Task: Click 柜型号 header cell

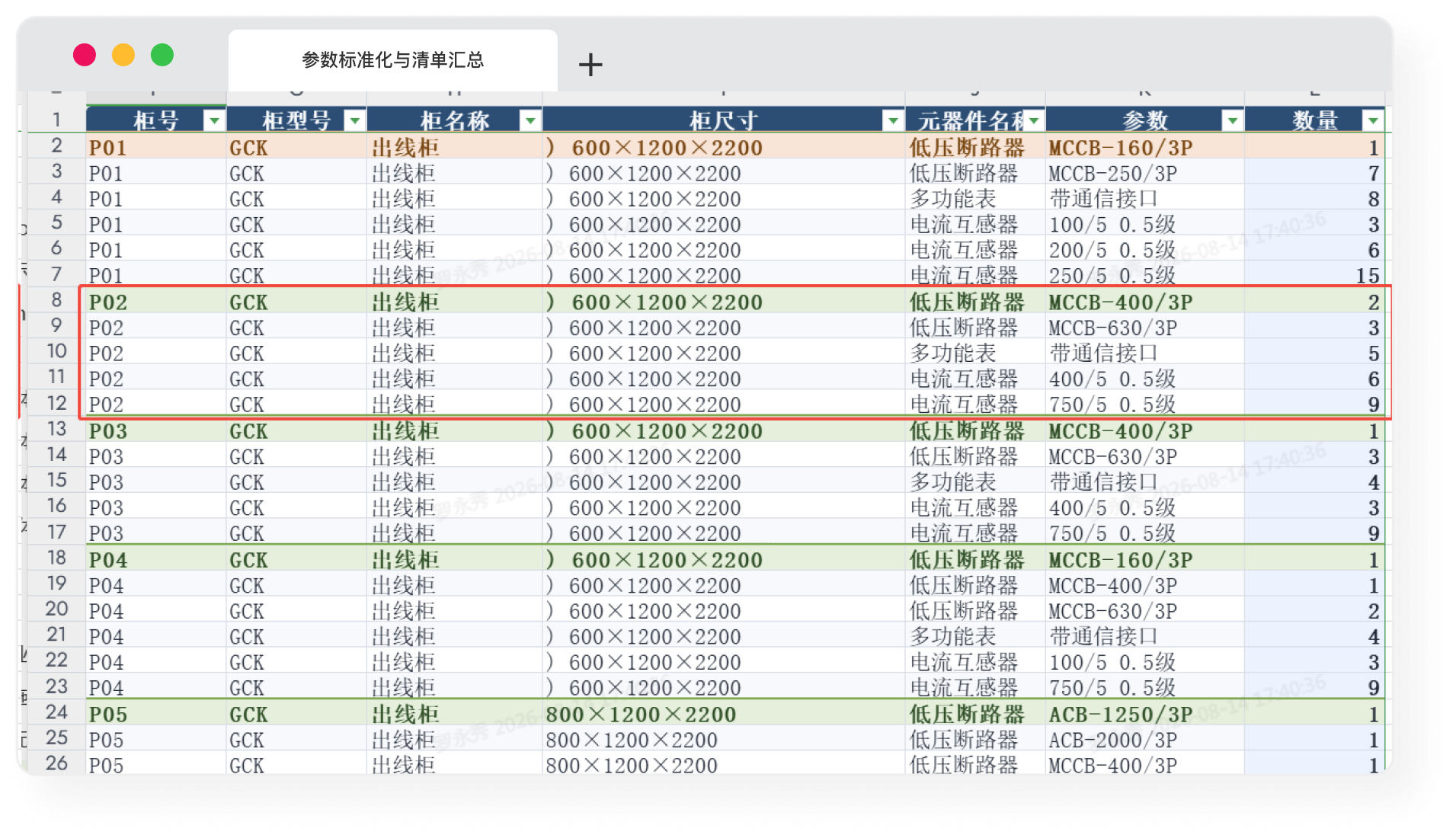Action: [x=296, y=120]
